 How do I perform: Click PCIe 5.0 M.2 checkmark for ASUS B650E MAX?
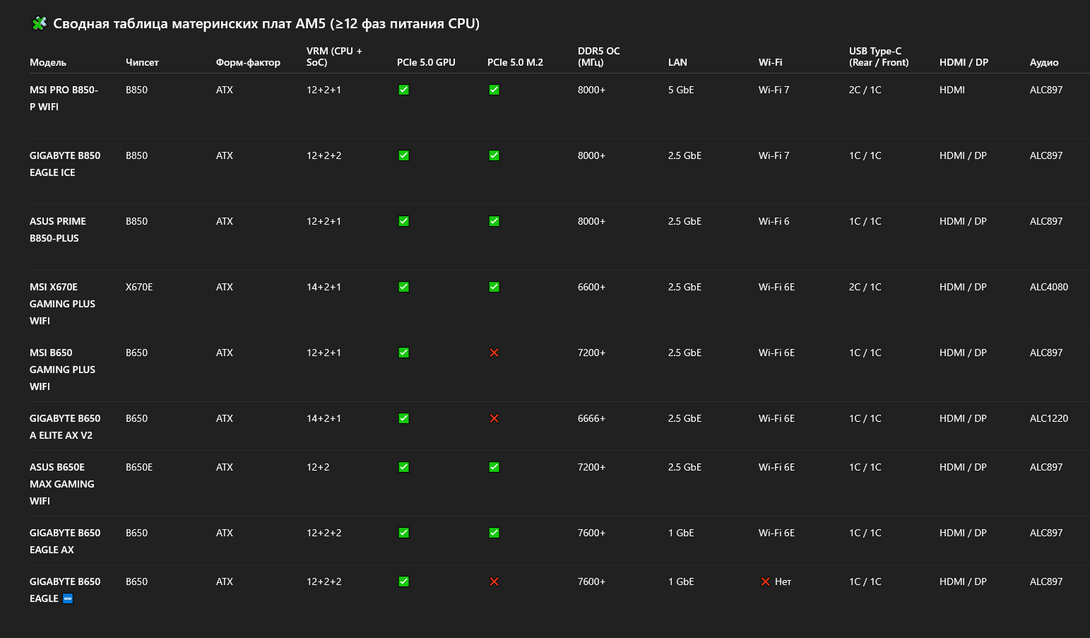click(x=494, y=467)
